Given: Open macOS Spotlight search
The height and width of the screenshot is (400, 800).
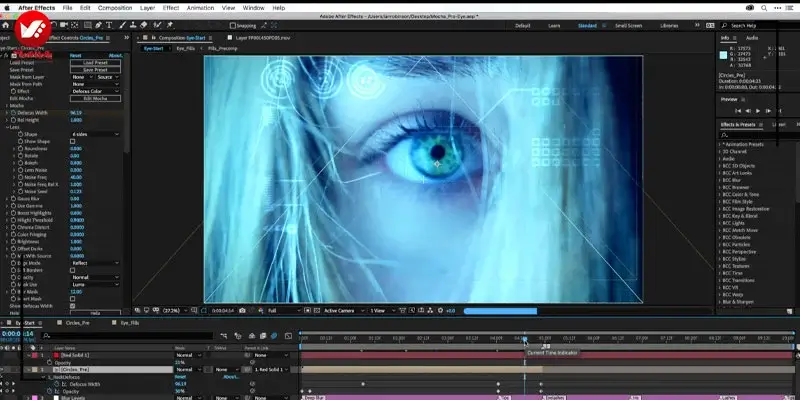Looking at the screenshot, I should coord(764,8).
